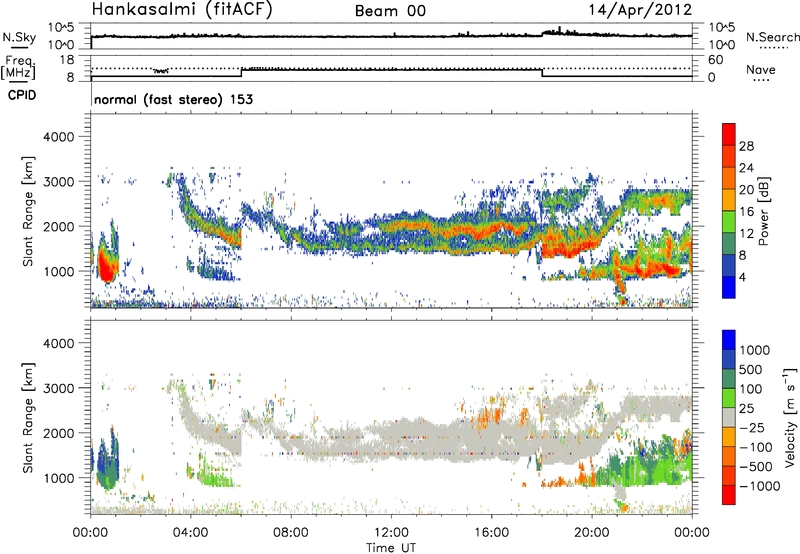
Task: Select the 'Freq. [MHz]' axis label
Action: (19, 68)
